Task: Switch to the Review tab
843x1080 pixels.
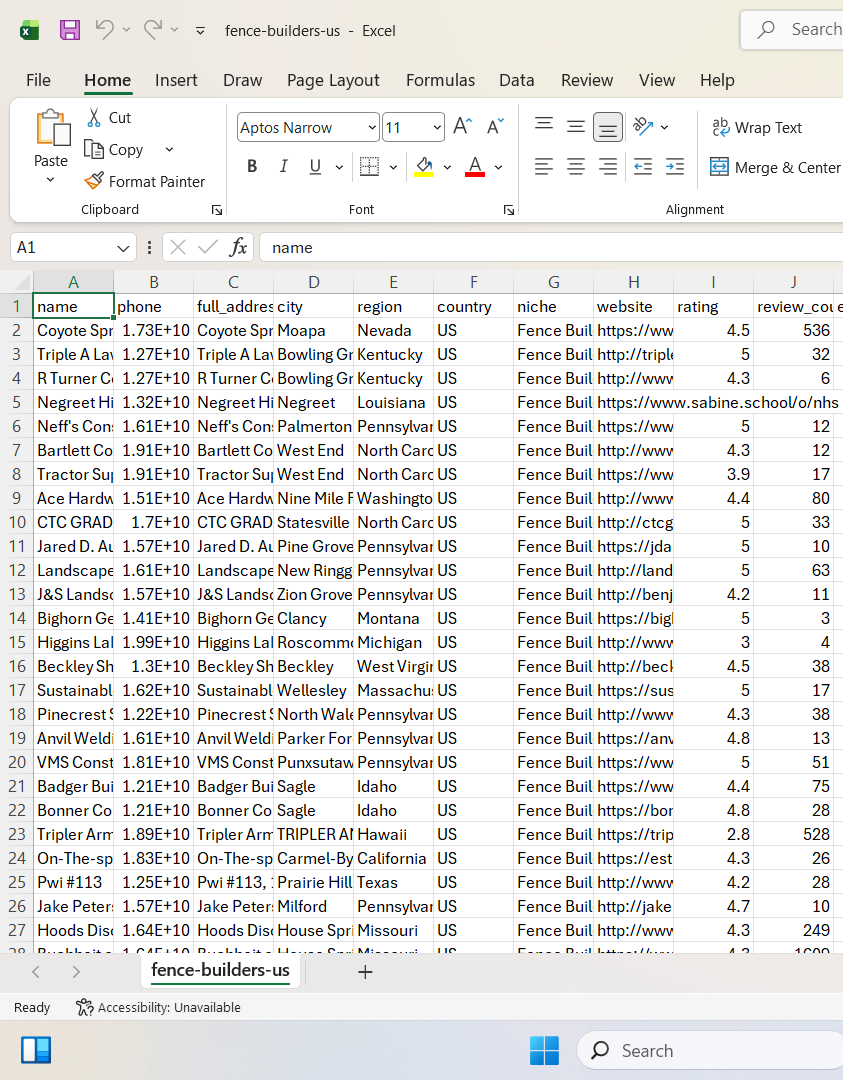Action: tap(587, 80)
